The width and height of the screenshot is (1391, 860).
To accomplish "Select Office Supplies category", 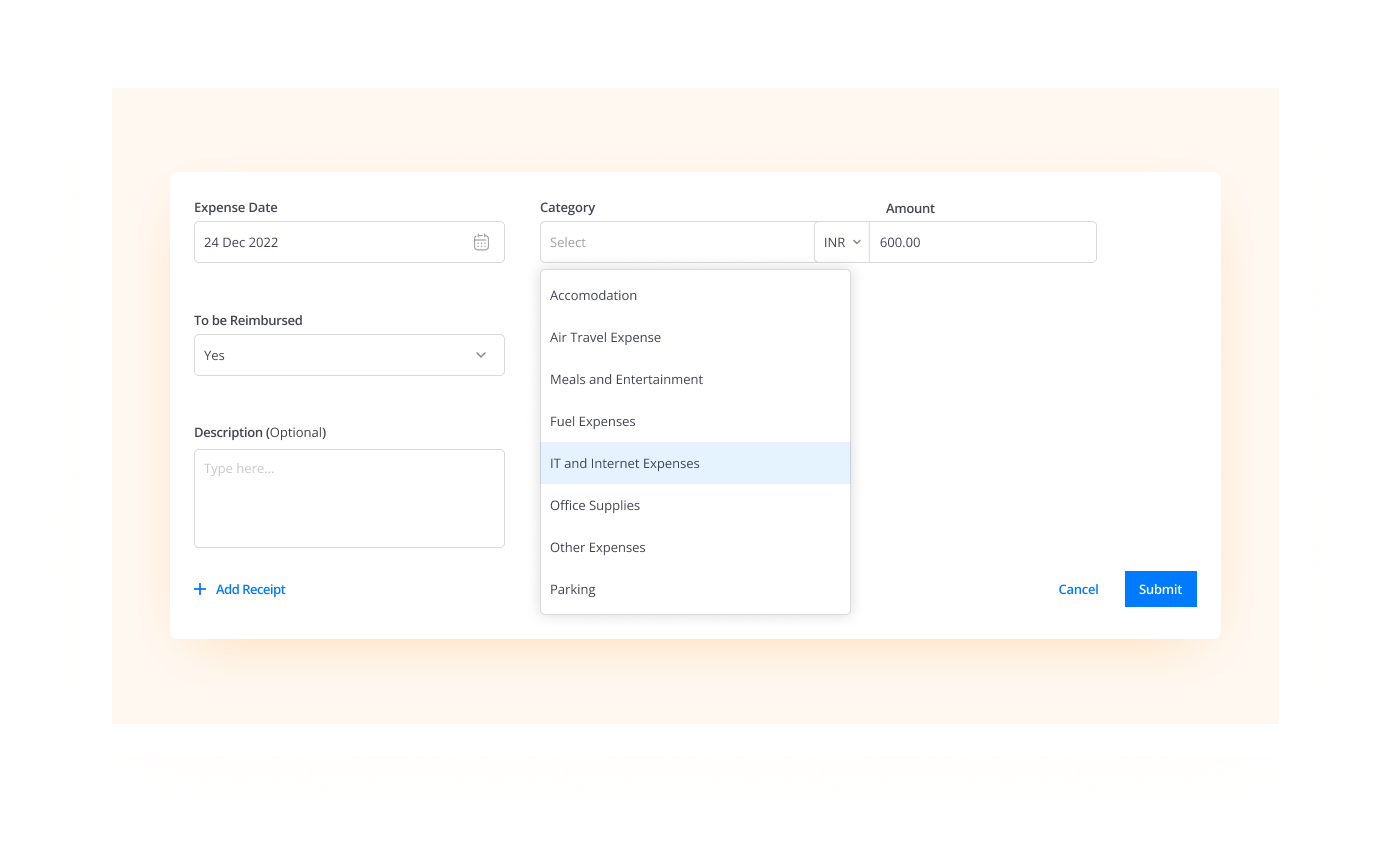I will tap(595, 505).
